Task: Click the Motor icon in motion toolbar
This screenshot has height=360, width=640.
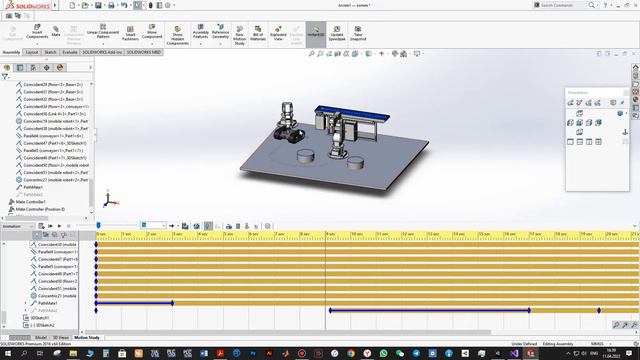Action: (x=229, y=226)
